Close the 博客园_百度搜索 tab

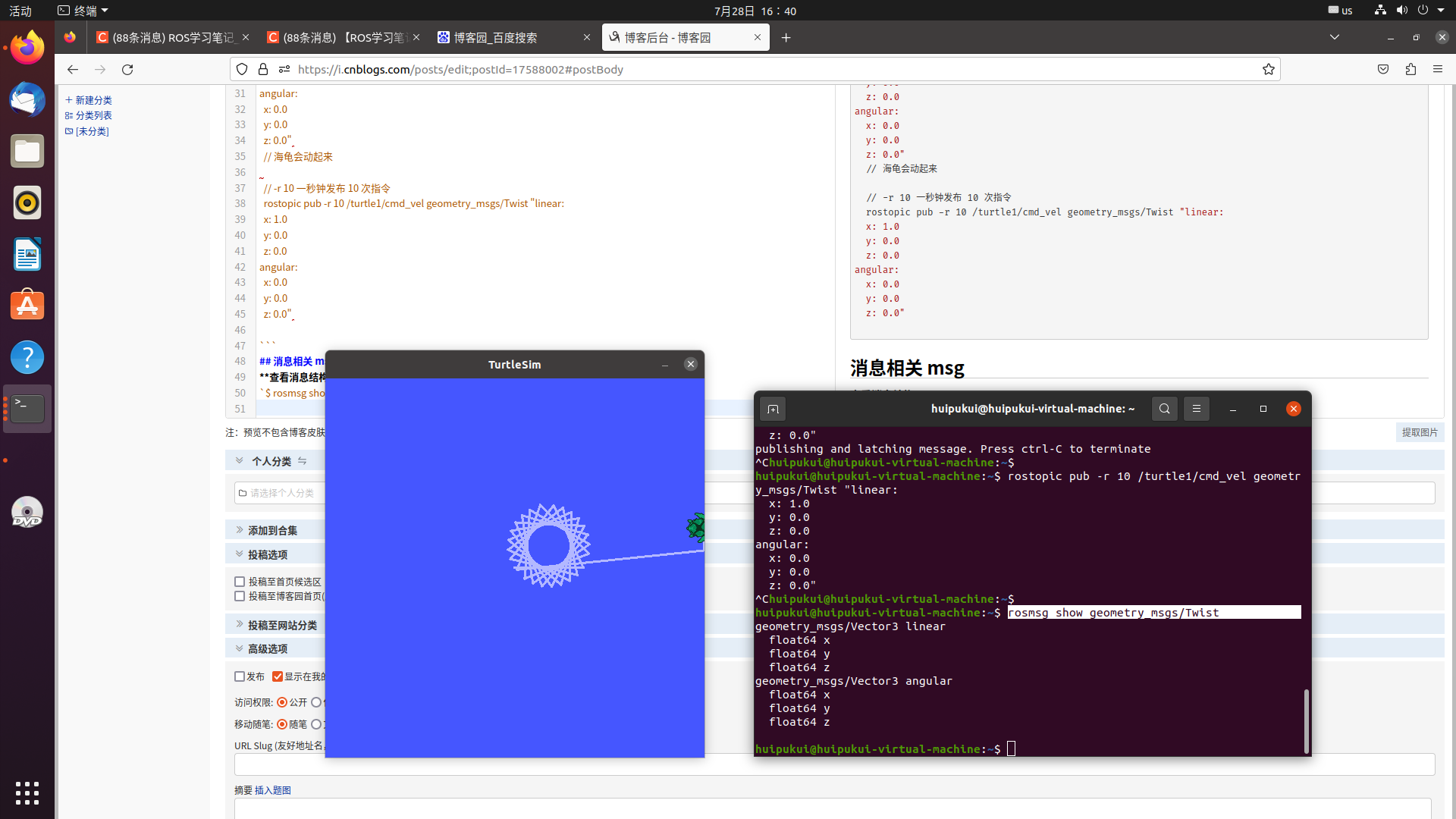(x=587, y=37)
